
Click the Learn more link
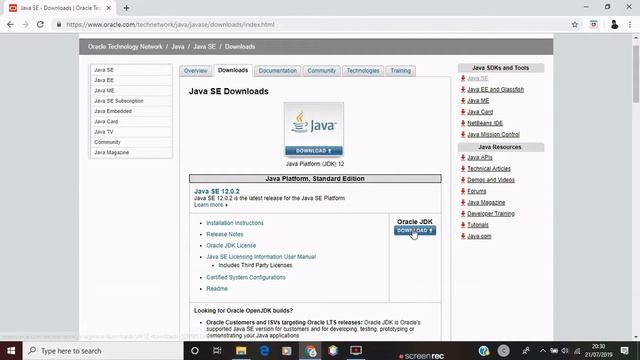[209, 205]
